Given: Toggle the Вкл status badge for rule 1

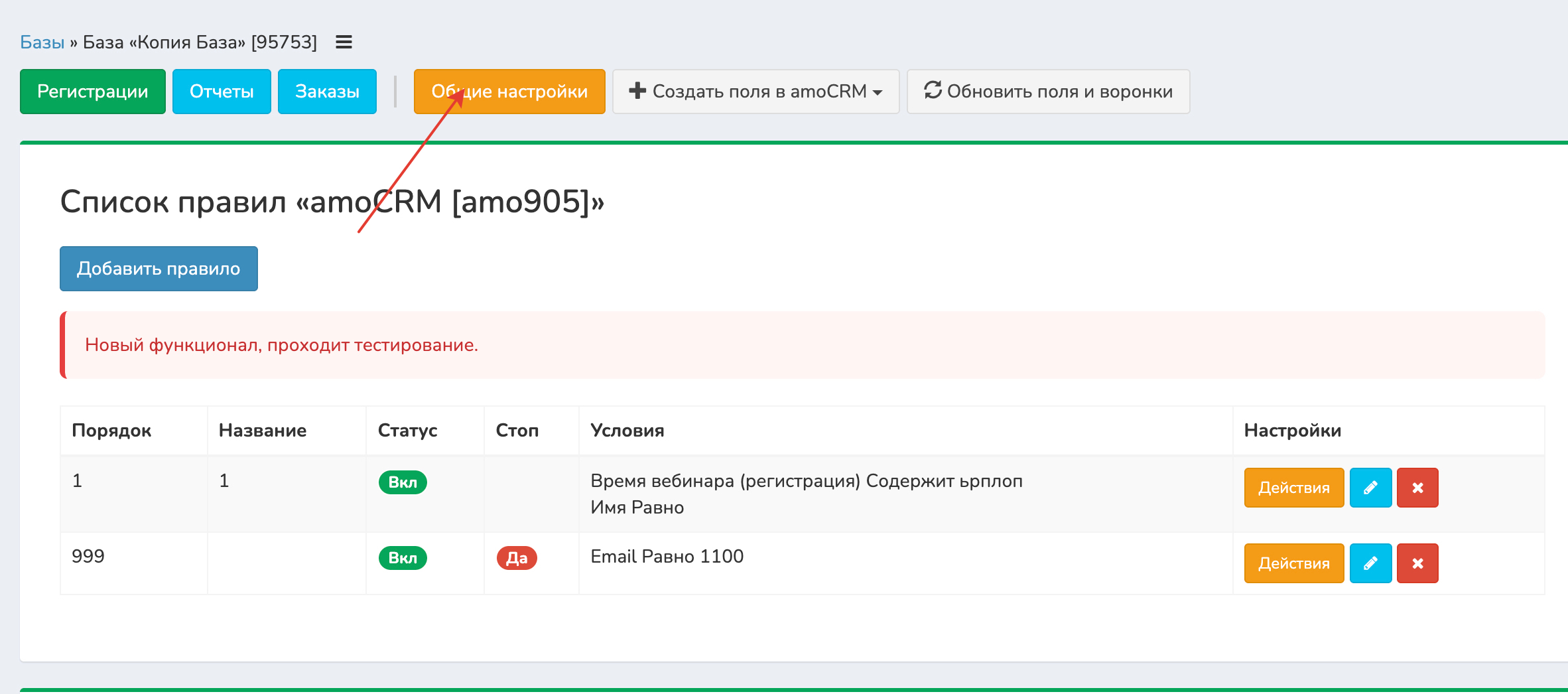Looking at the screenshot, I should point(403,482).
